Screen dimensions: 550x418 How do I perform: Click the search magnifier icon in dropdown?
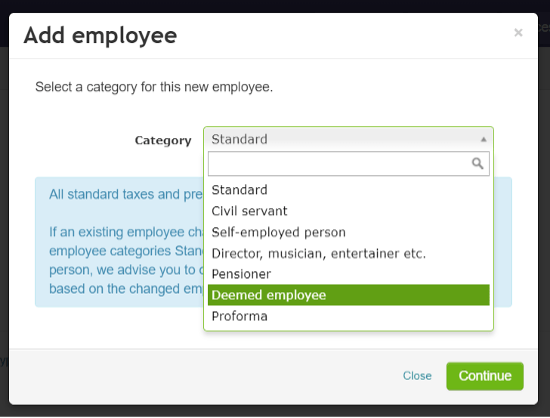(477, 163)
